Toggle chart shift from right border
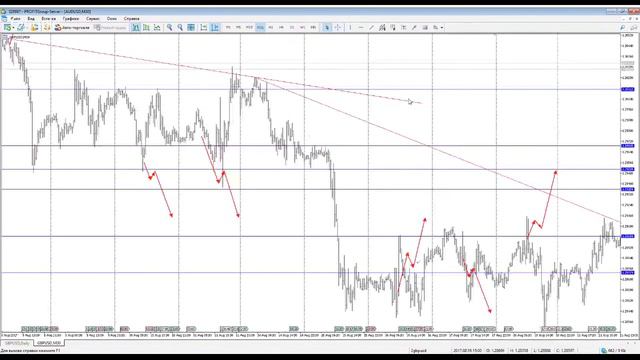The width and height of the screenshot is (640, 360). [x=215, y=27]
